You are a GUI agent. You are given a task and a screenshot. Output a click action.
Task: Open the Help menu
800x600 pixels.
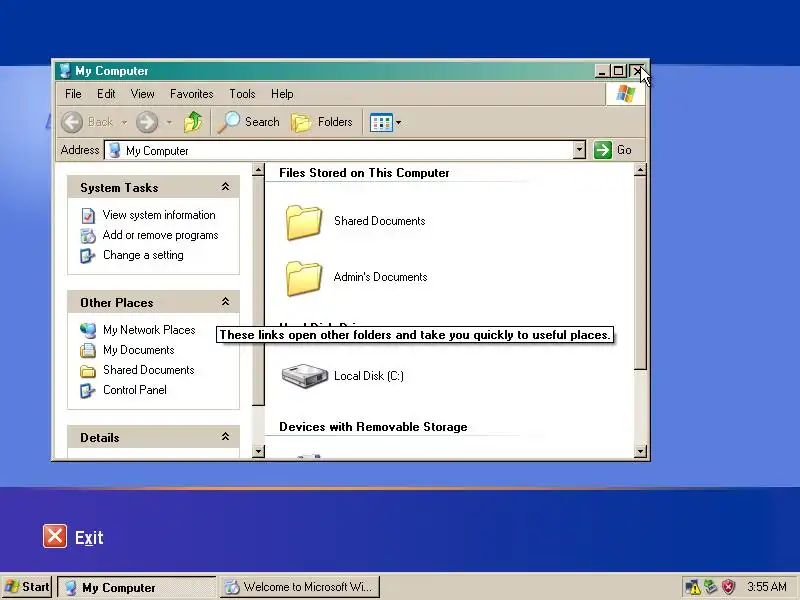(282, 94)
